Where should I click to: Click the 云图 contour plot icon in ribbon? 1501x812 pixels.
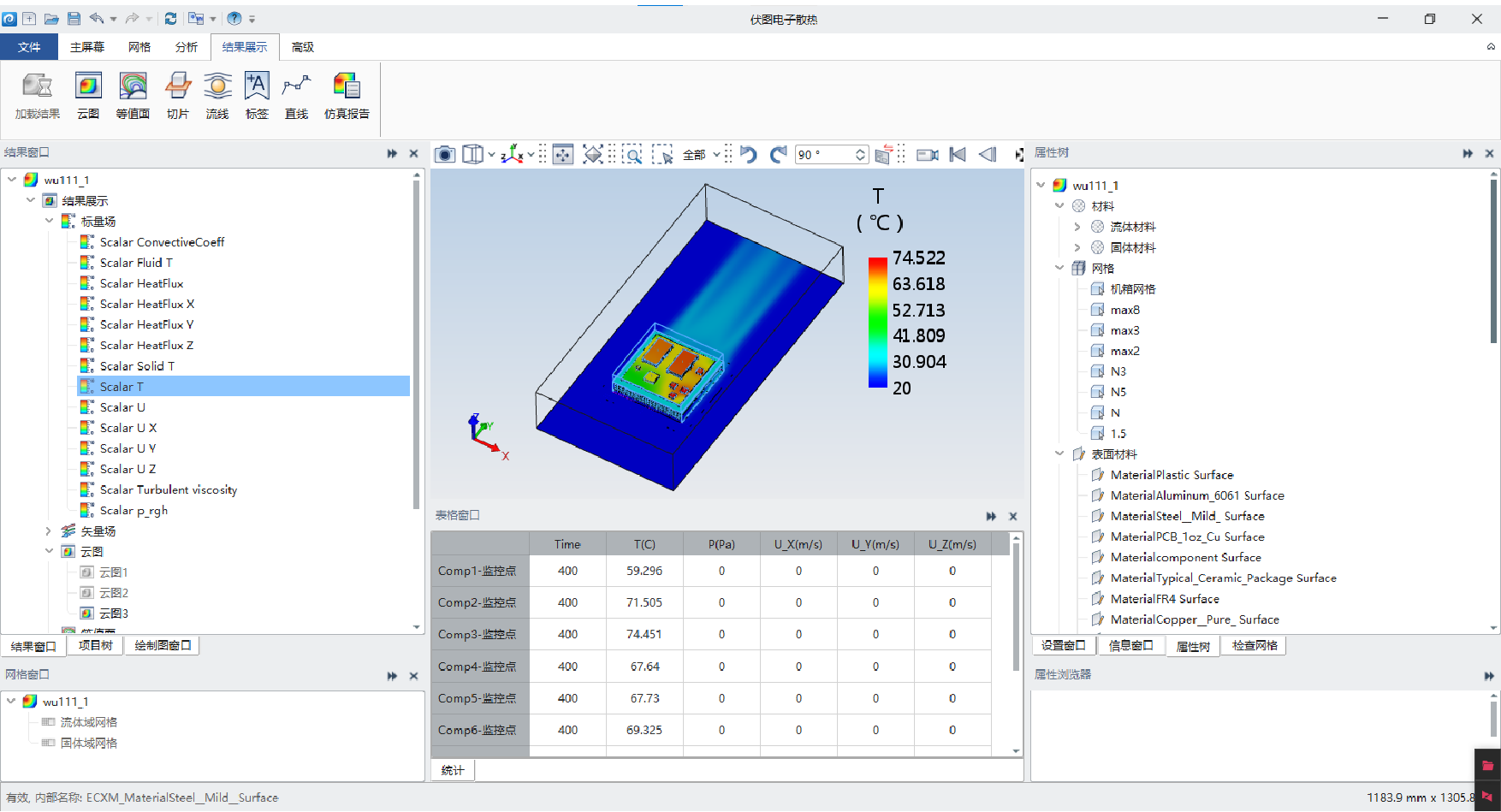[88, 94]
